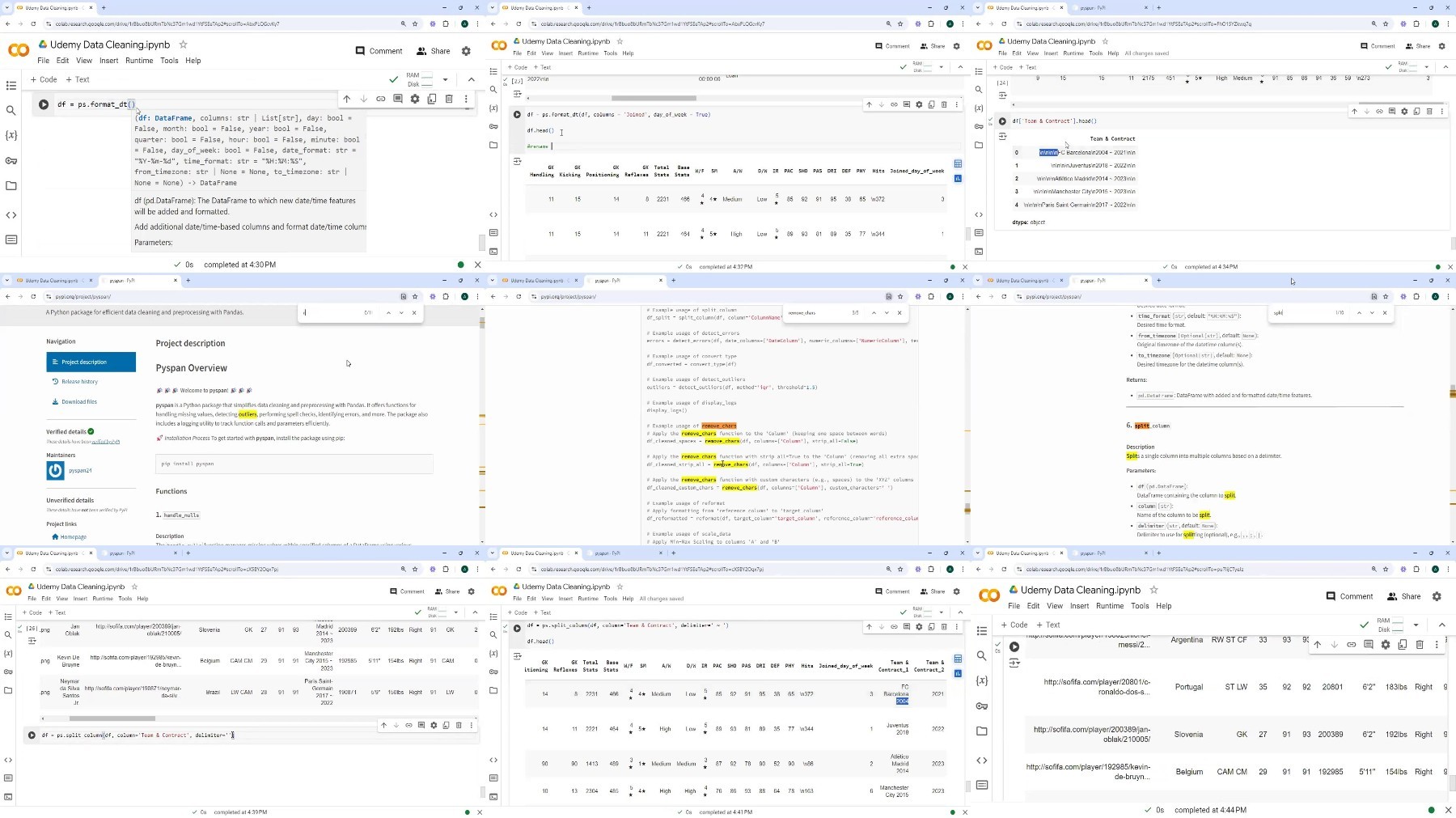Select Project description in PyPI Navigation sidebar
Viewport: 1456px width, 818px height.
click(x=91, y=362)
